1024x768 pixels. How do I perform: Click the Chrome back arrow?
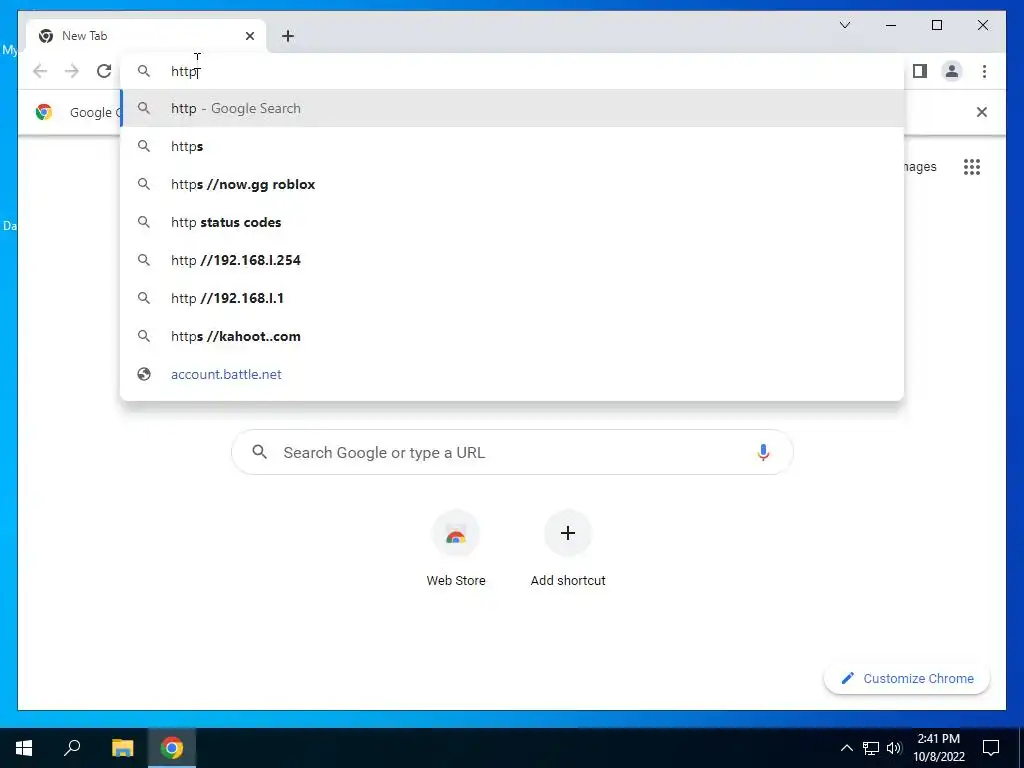pos(40,71)
